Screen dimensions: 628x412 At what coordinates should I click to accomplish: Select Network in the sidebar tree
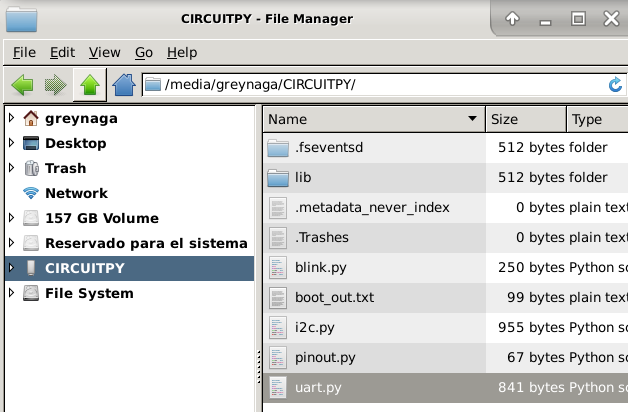pos(76,193)
